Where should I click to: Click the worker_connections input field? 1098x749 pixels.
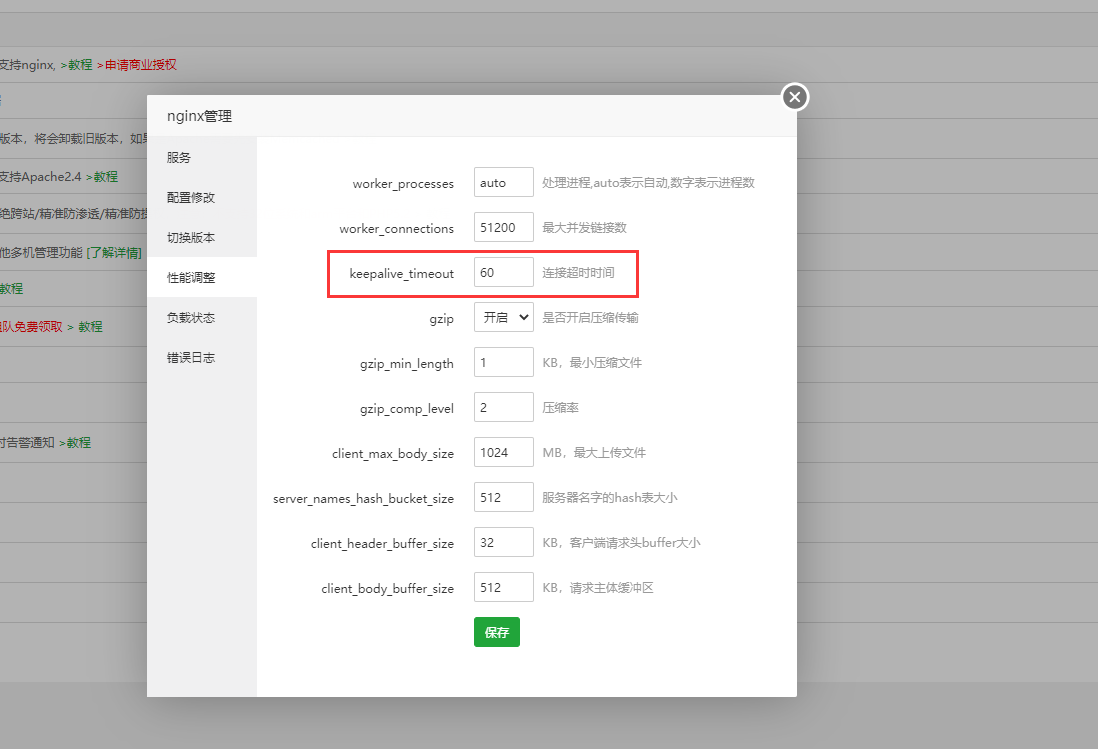(x=503, y=228)
